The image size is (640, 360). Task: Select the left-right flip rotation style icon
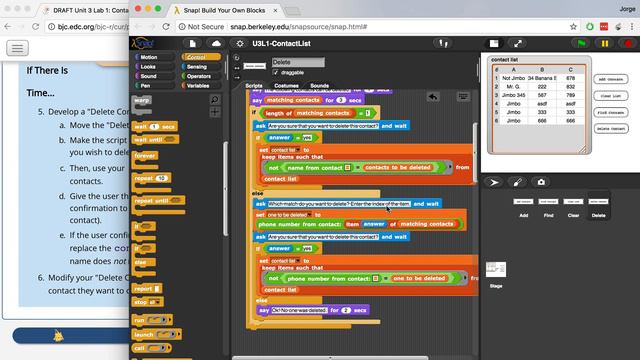coord(237,68)
